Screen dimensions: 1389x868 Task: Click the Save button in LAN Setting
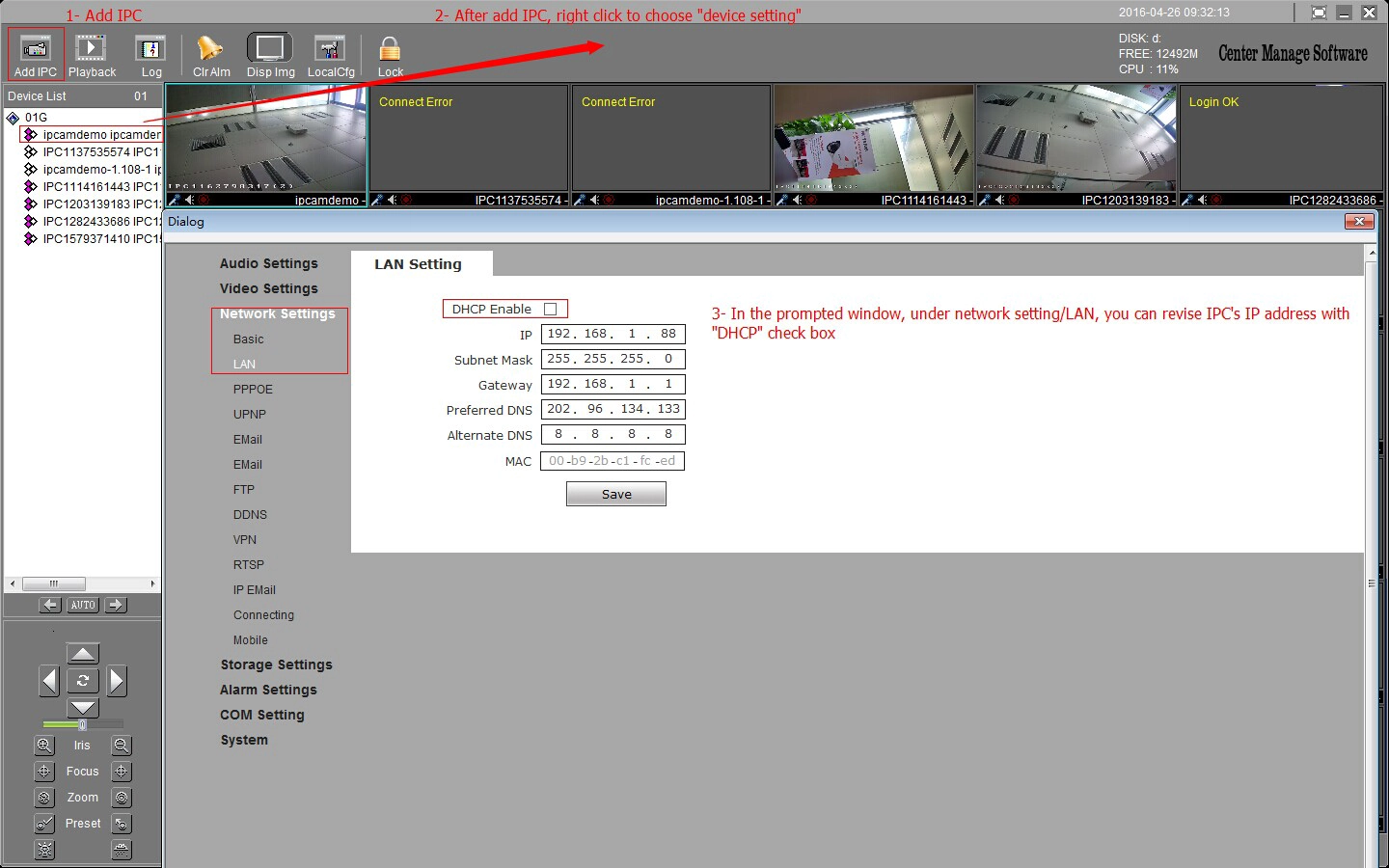tap(616, 494)
